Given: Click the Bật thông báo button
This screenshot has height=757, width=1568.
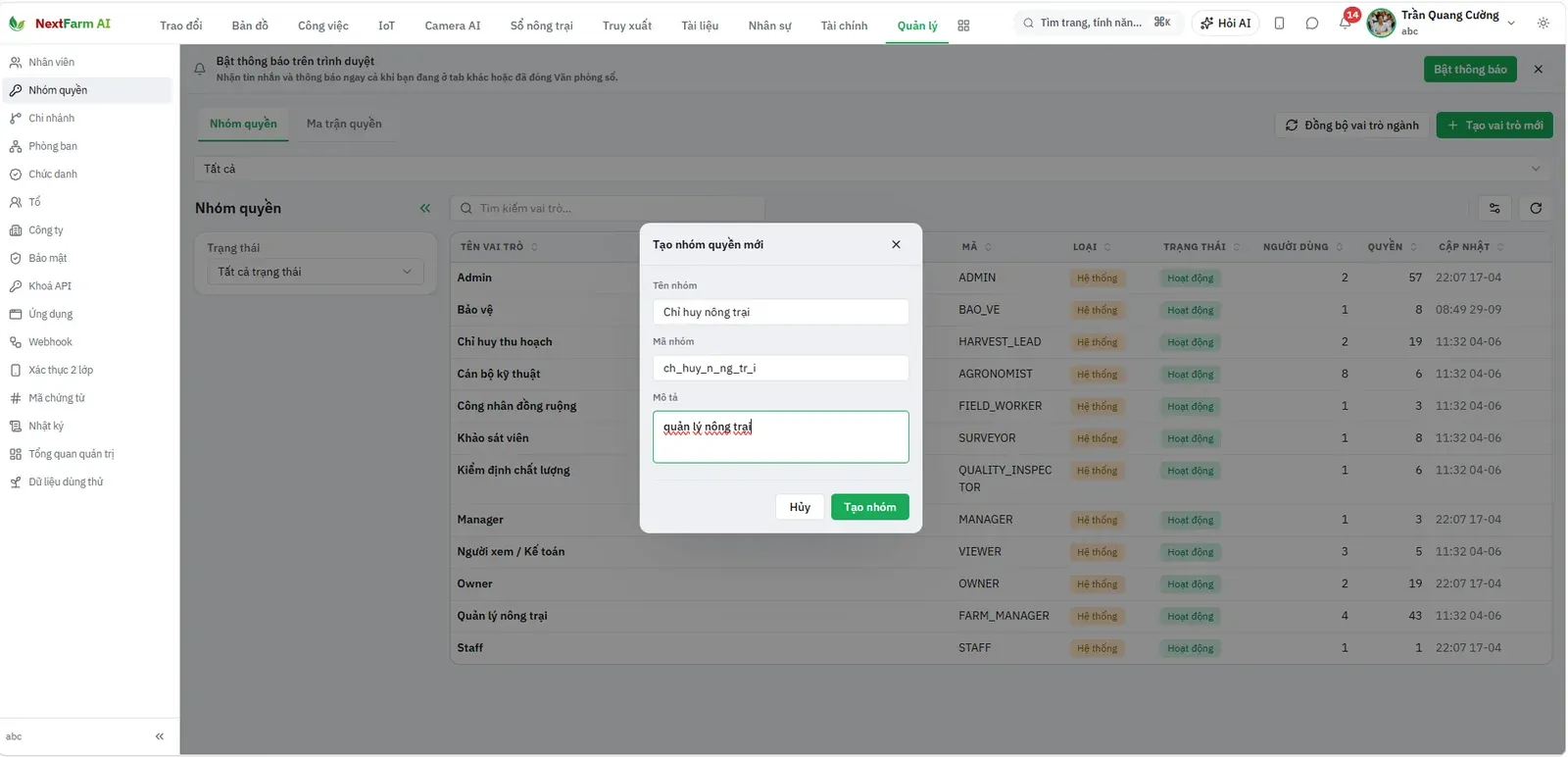Looking at the screenshot, I should 1470,70.
